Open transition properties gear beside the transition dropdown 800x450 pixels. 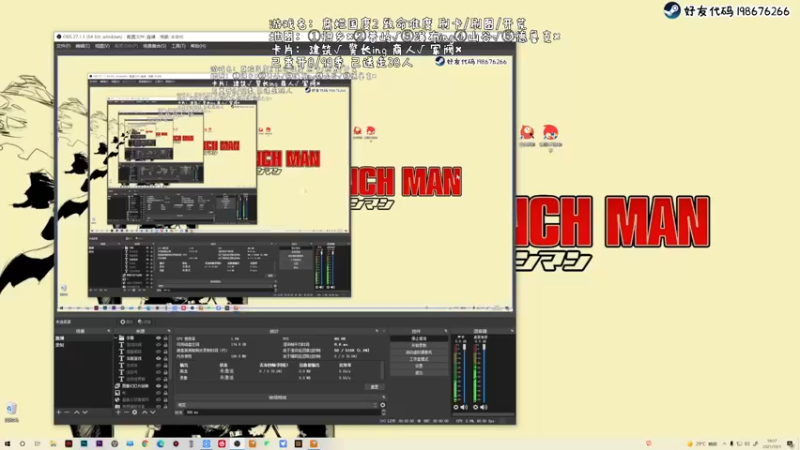pos(383,405)
